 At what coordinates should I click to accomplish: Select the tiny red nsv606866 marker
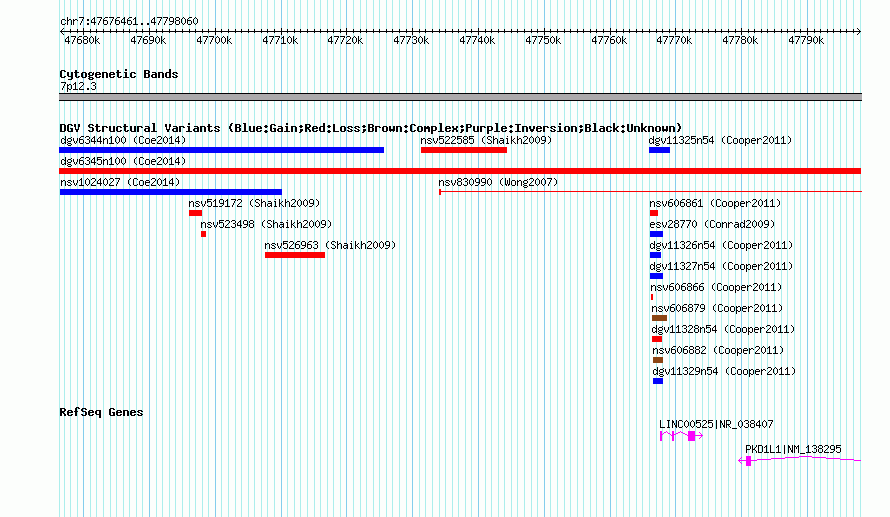pyautogui.click(x=652, y=297)
